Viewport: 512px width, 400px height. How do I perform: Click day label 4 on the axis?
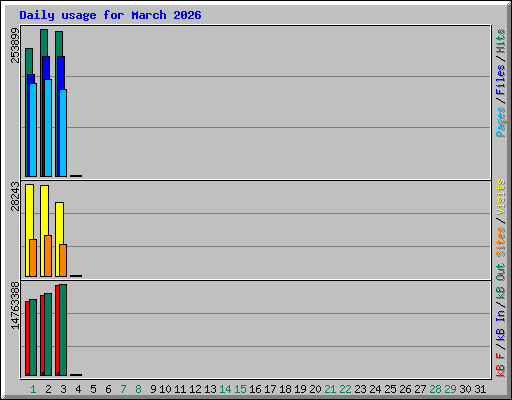click(78, 389)
